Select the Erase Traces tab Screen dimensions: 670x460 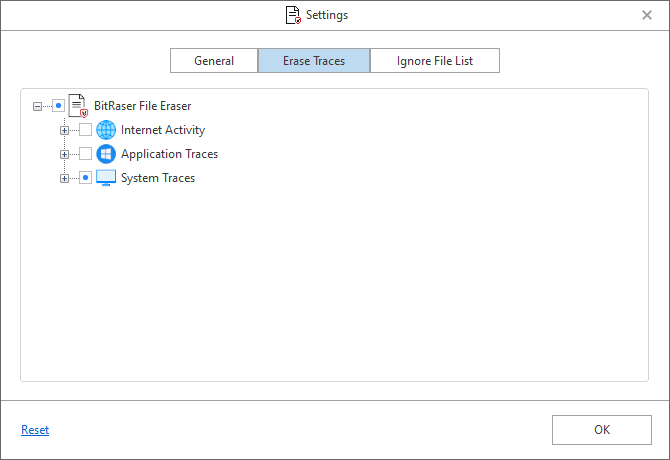pos(314,61)
